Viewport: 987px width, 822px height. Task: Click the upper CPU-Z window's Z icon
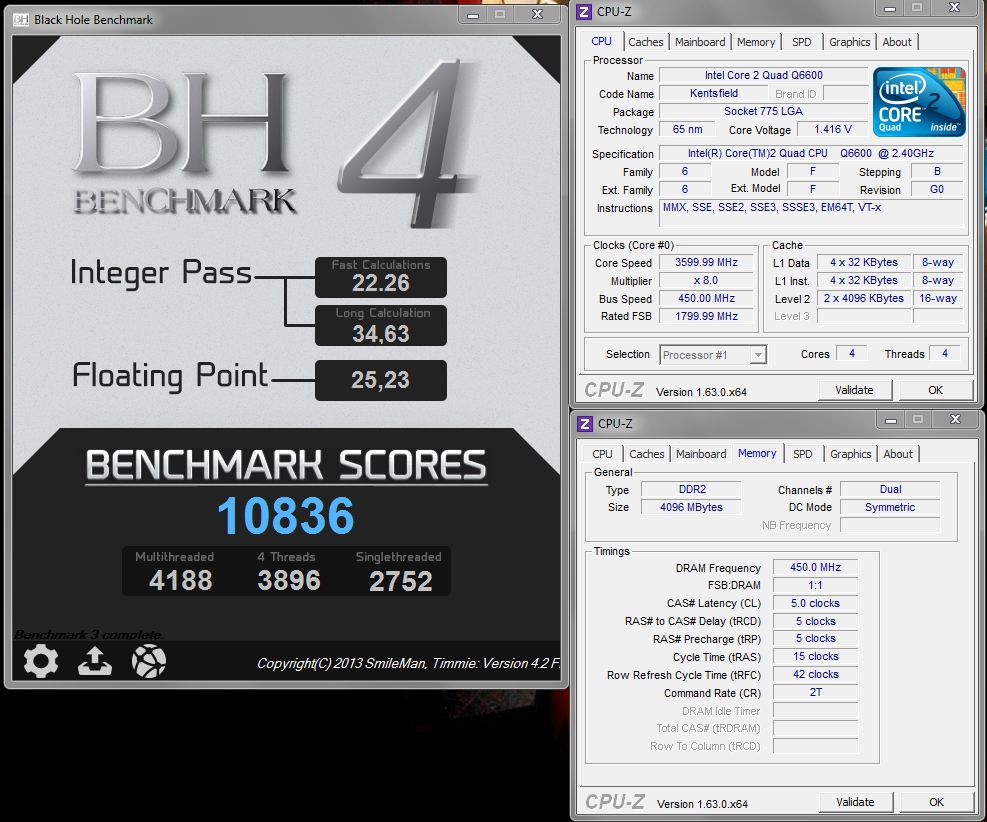click(584, 11)
